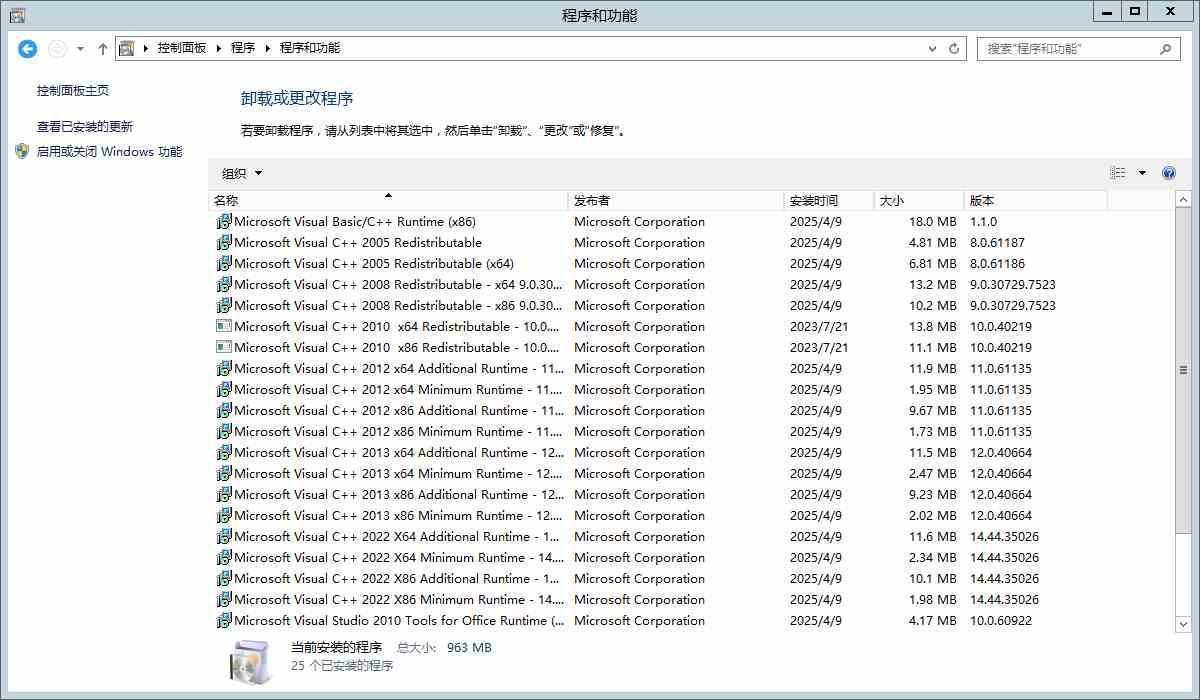1200x700 pixels.
Task: Open the address bar history dropdown
Action: click(933, 48)
